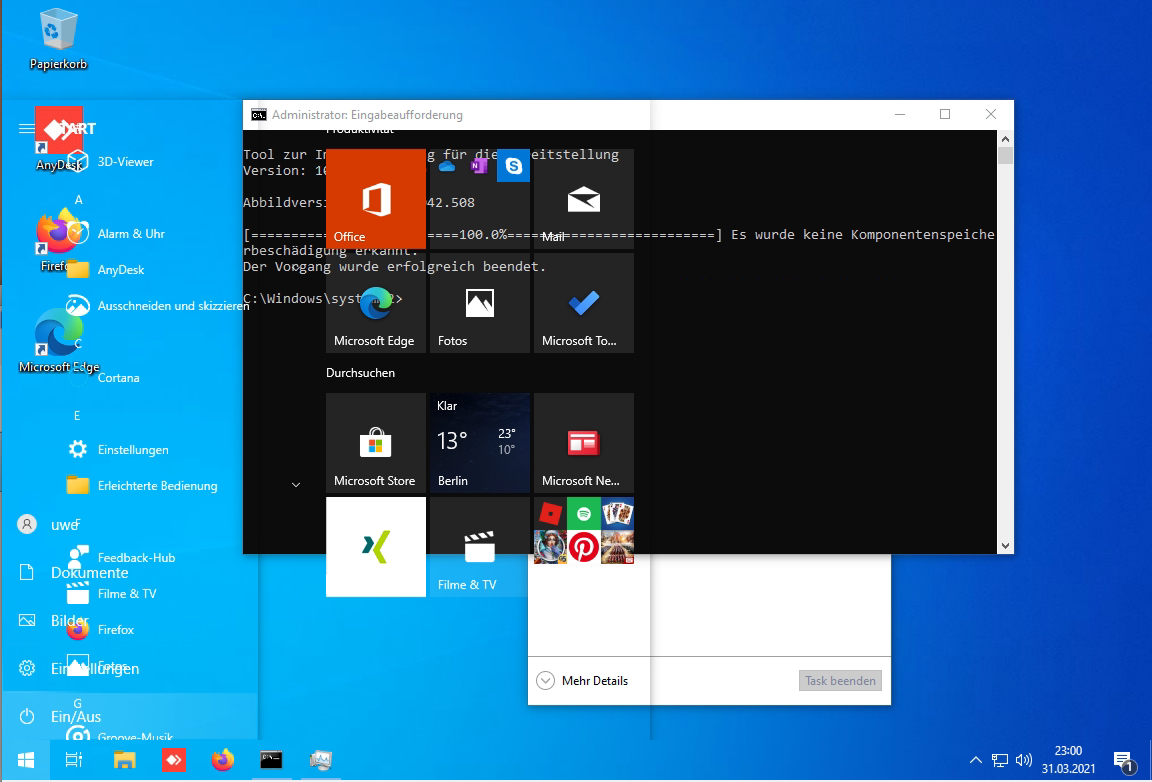Click the command prompt title bar icon
This screenshot has height=782, width=1152.
click(259, 115)
